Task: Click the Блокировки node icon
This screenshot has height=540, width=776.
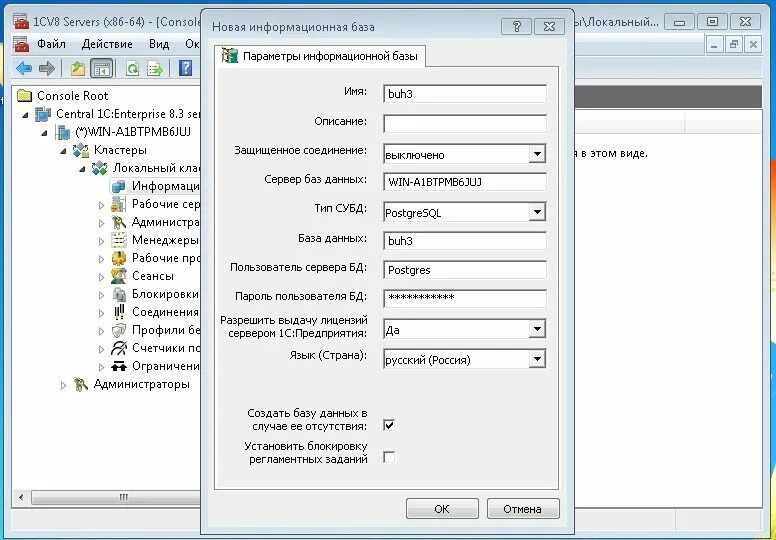Action: (118, 294)
